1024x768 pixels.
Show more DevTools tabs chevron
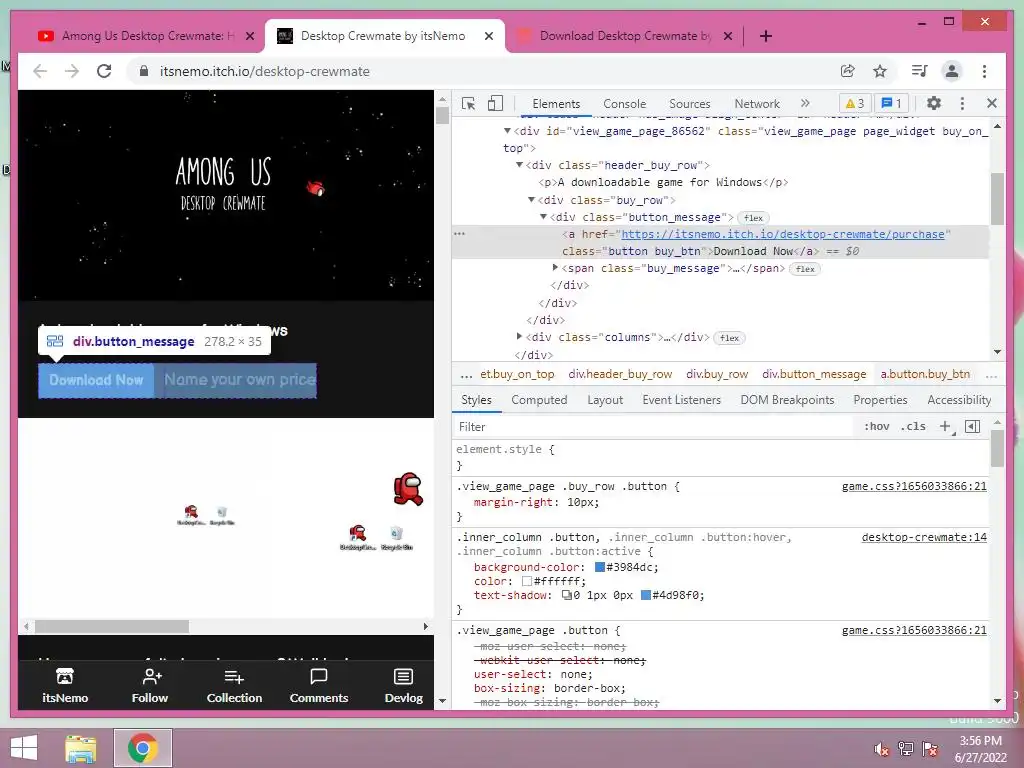805,103
